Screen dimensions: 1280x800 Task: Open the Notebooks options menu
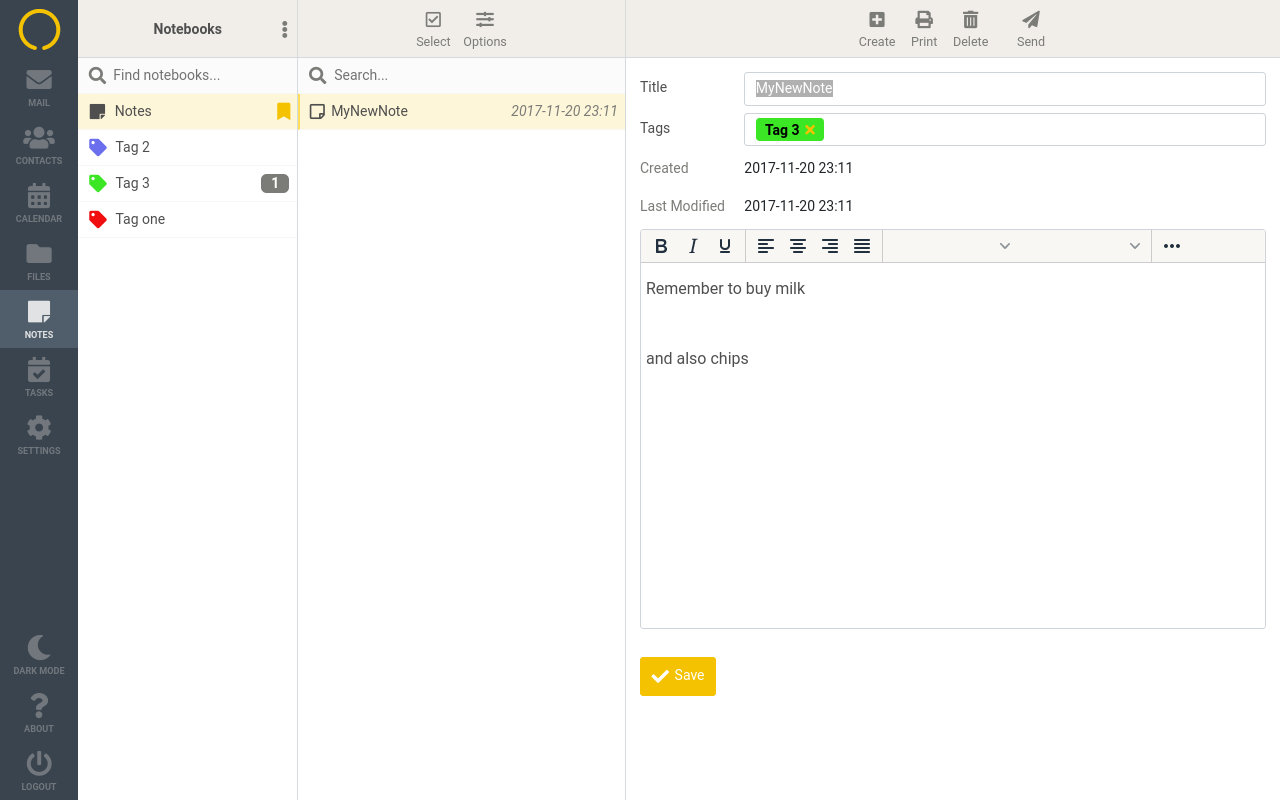(x=284, y=29)
